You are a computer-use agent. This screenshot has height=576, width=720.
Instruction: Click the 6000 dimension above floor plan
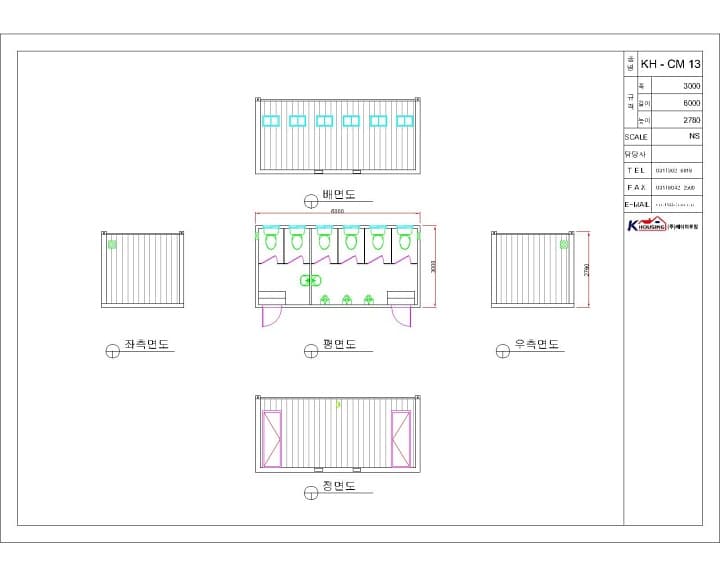(x=338, y=211)
